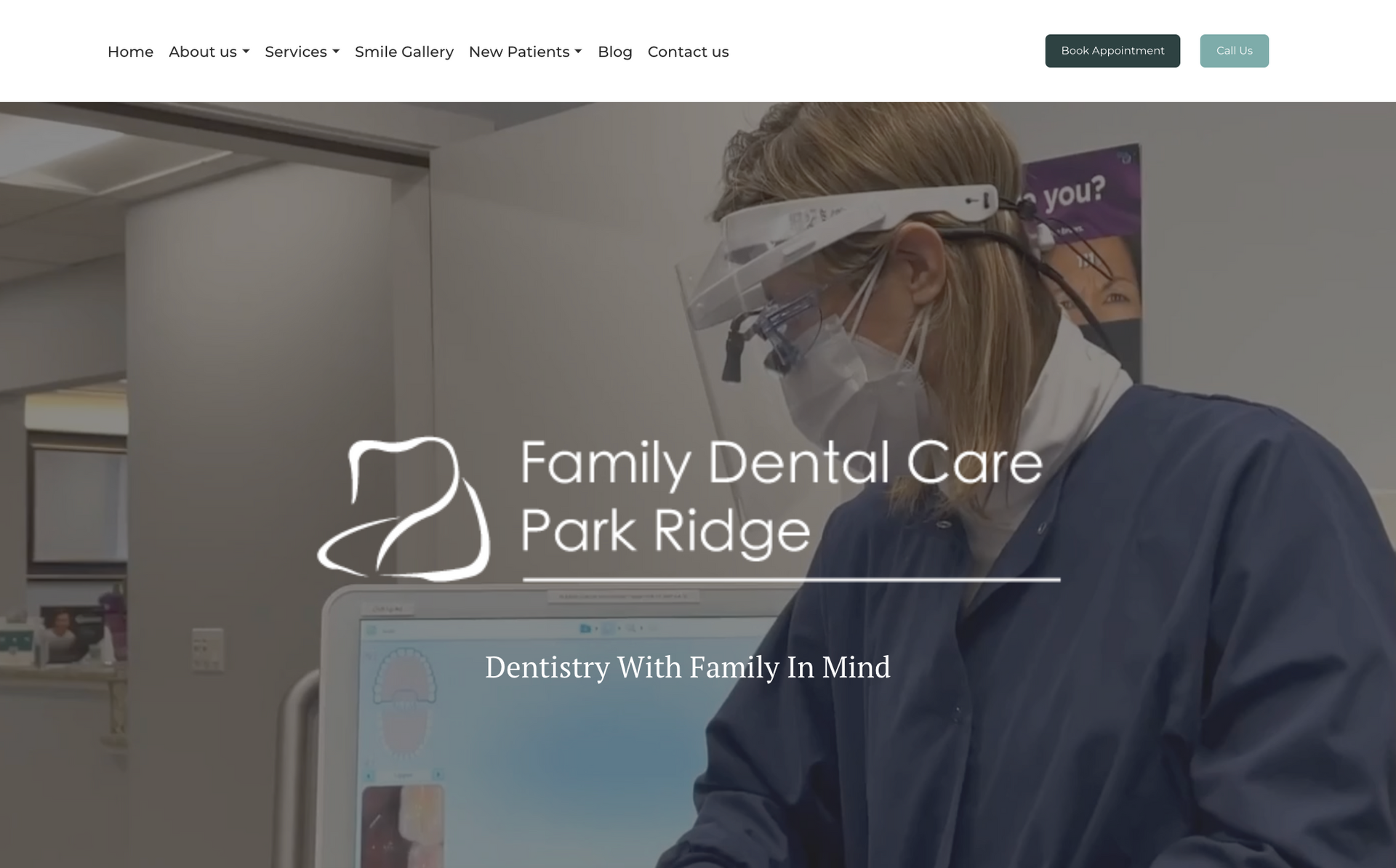The width and height of the screenshot is (1396, 868).
Task: Open the About us dropdown caret
Action: click(246, 52)
